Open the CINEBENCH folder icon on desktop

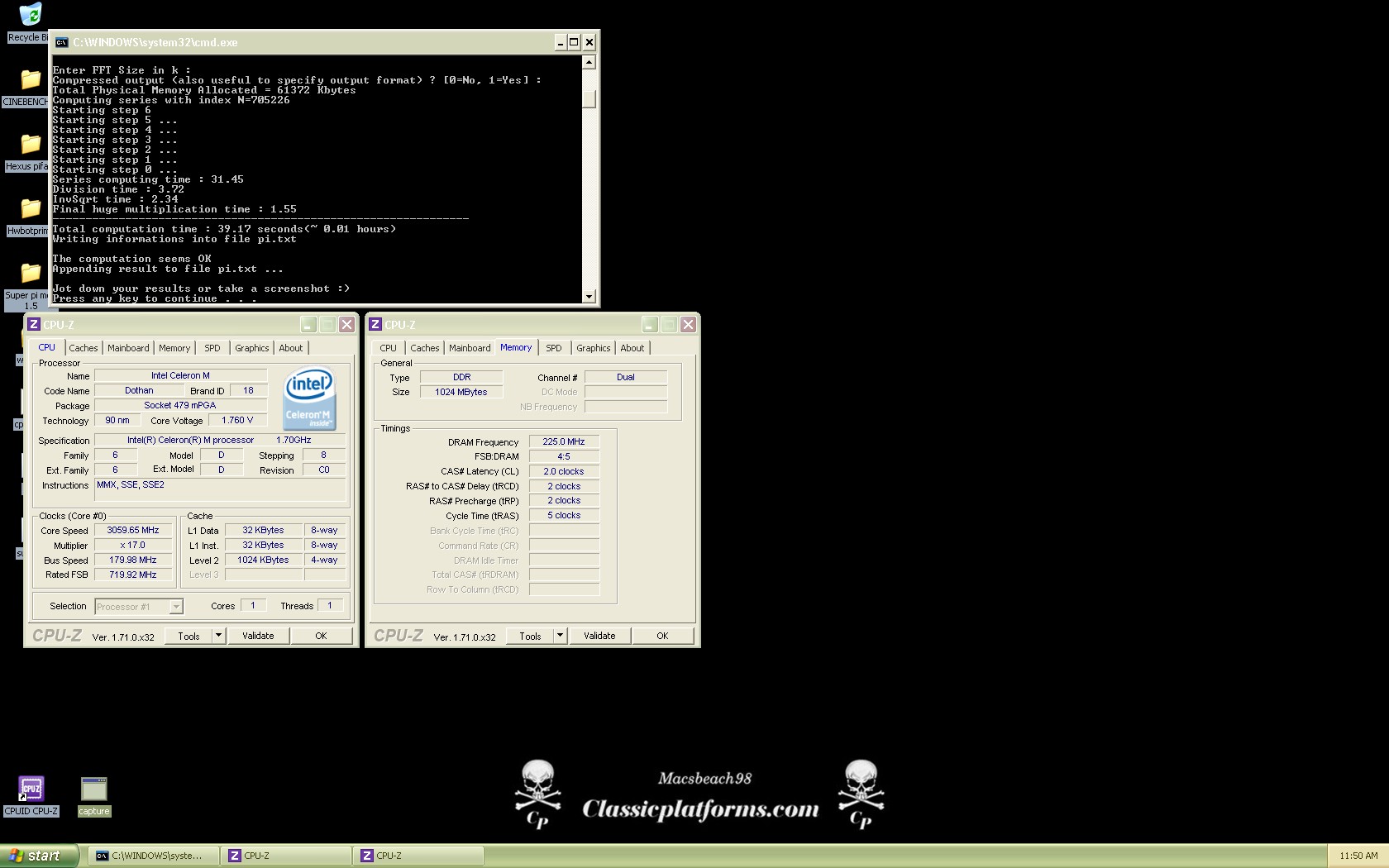pos(30,80)
